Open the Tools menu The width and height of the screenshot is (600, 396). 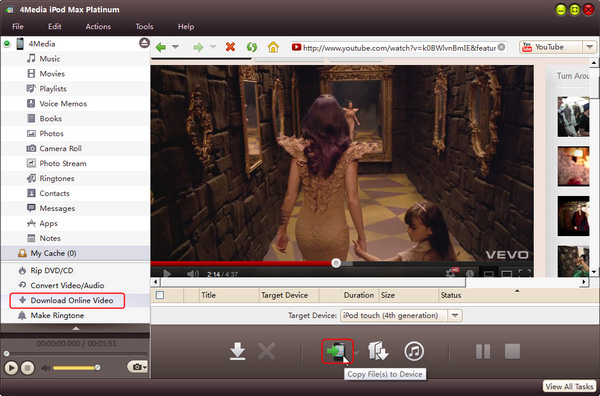click(x=144, y=26)
